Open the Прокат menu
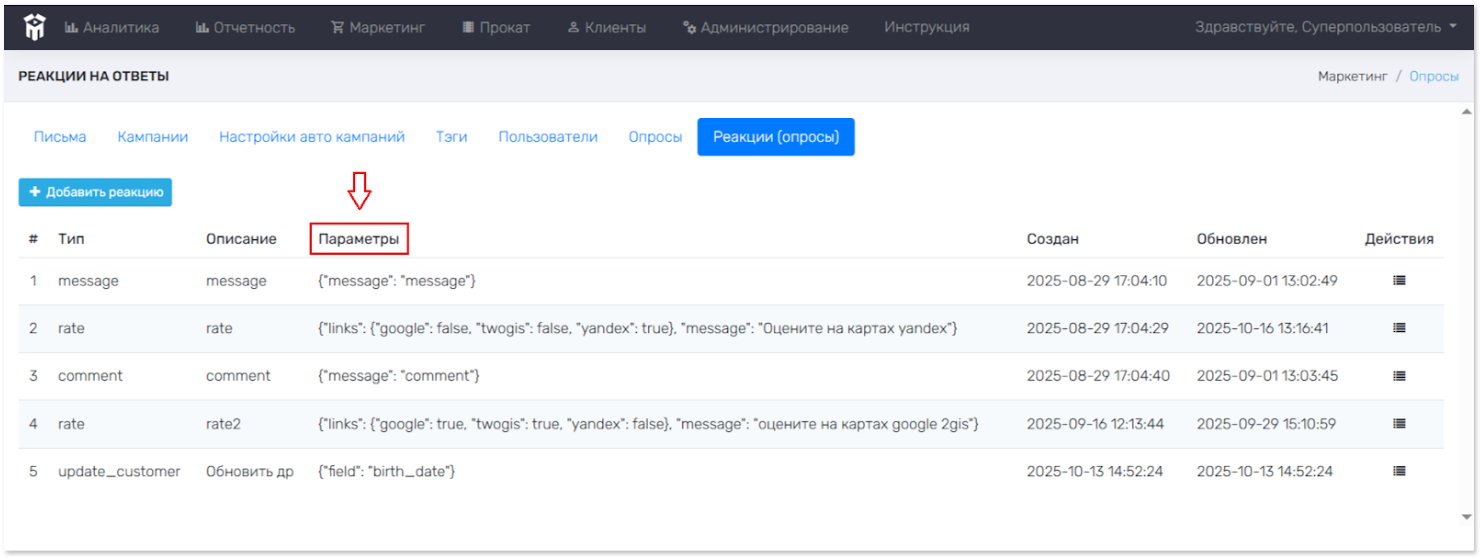The image size is (1480, 558). coord(496,27)
